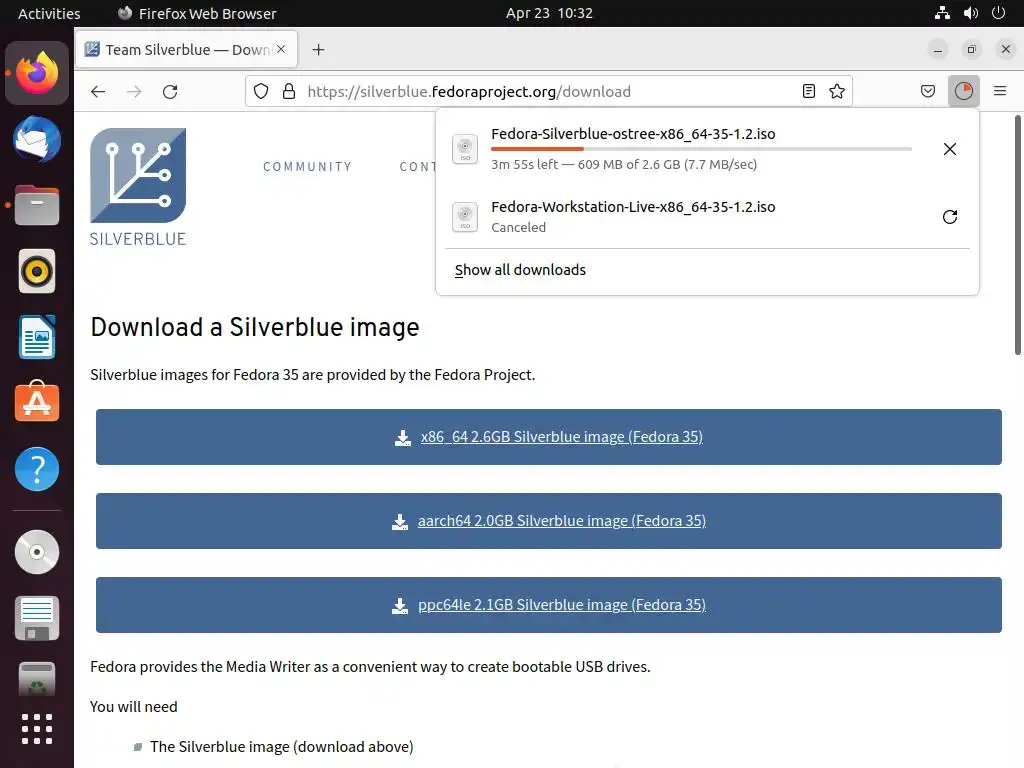Click the Fedora-Workstation-Live ISO file icon
This screenshot has height=768, width=1024.
[x=465, y=217]
